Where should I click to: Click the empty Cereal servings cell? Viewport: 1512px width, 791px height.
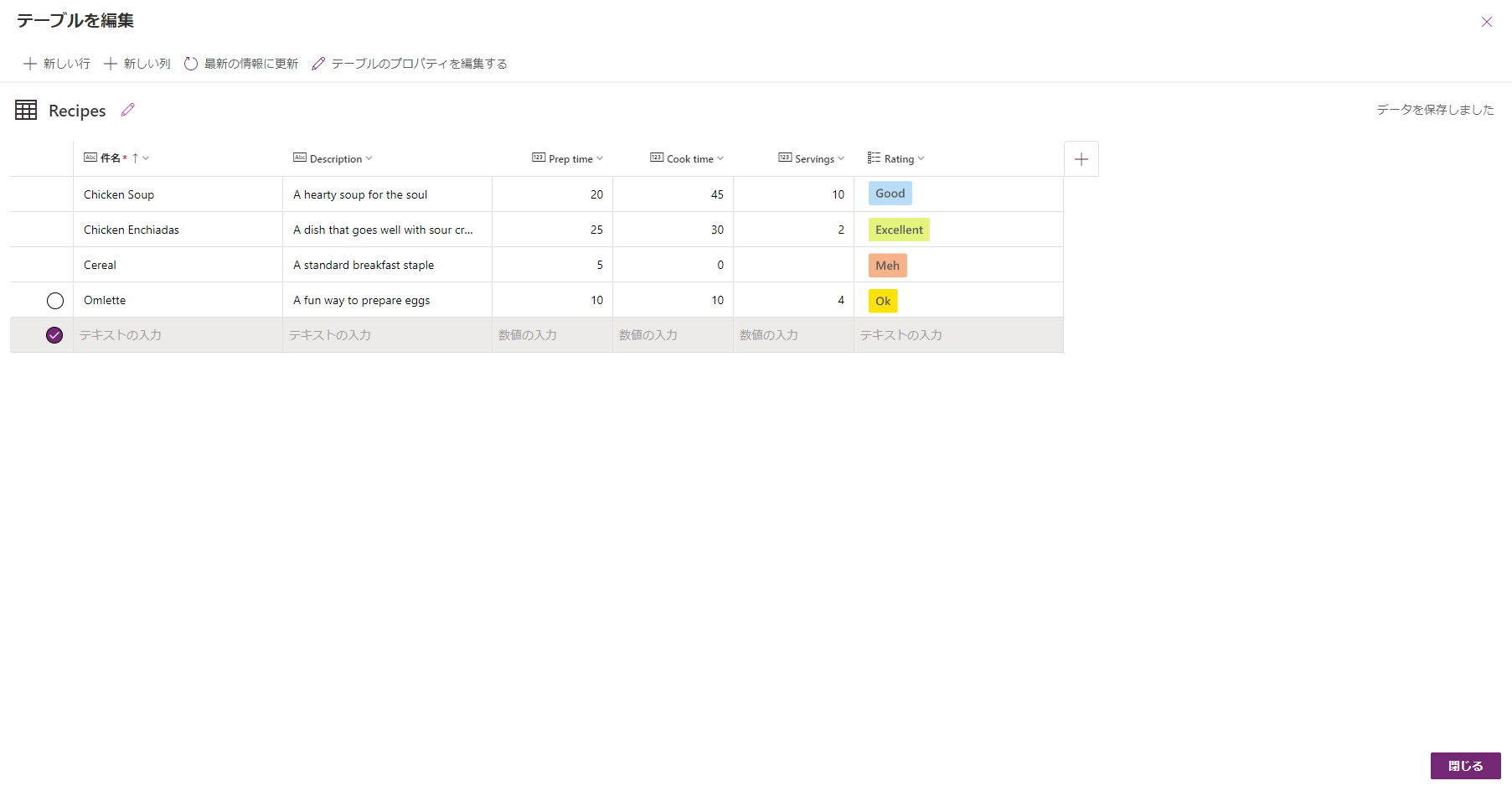coord(793,265)
